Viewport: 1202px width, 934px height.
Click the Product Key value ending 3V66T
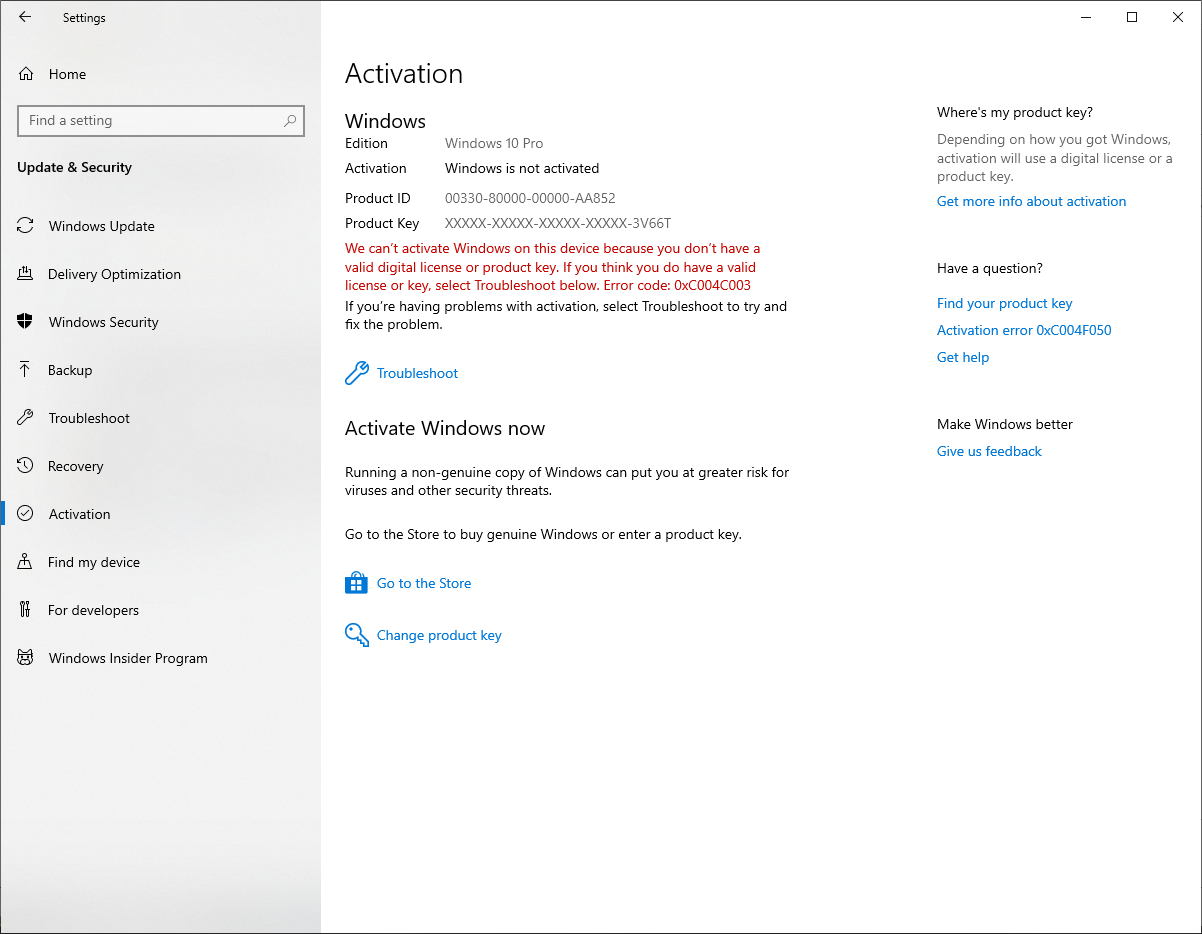(558, 223)
